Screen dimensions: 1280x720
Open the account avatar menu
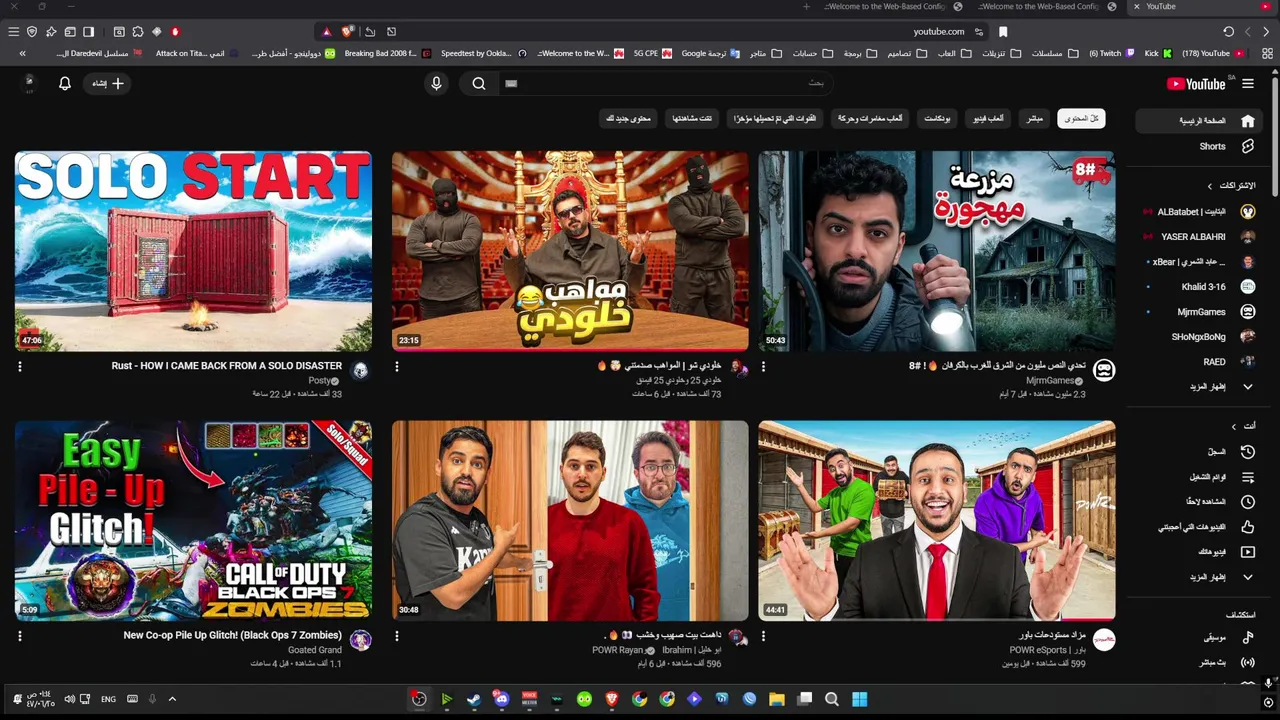click(x=29, y=83)
